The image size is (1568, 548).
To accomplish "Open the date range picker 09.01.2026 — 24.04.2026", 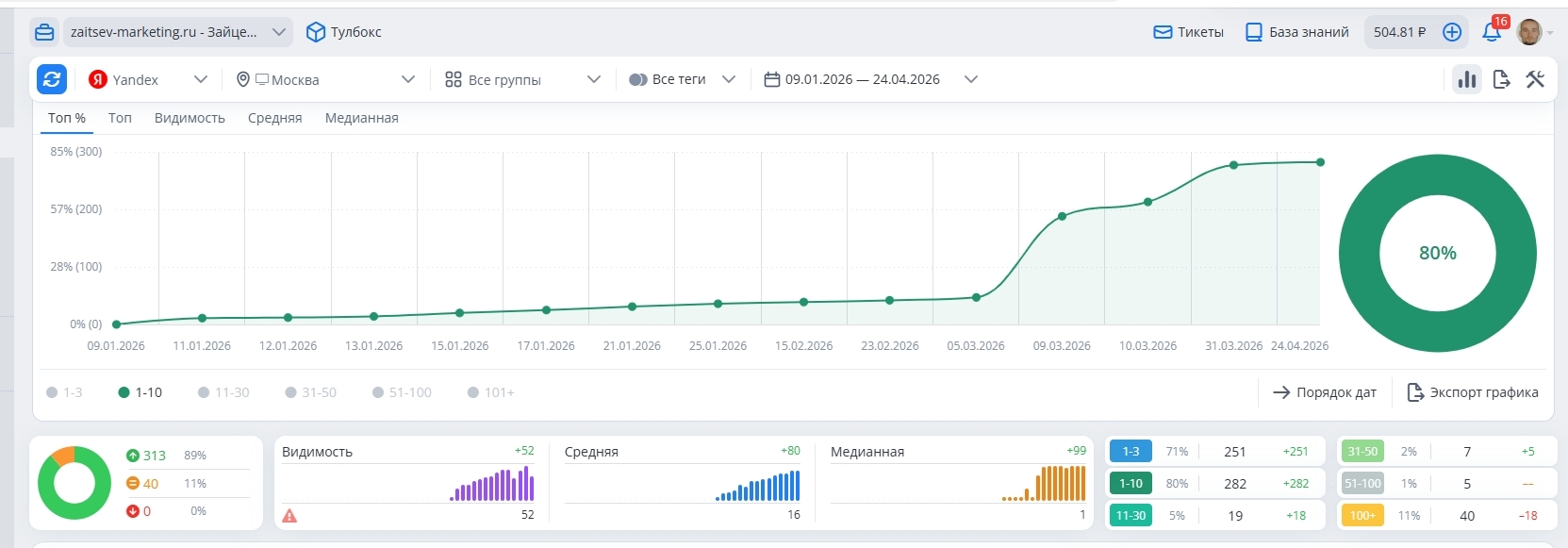I will (x=870, y=79).
